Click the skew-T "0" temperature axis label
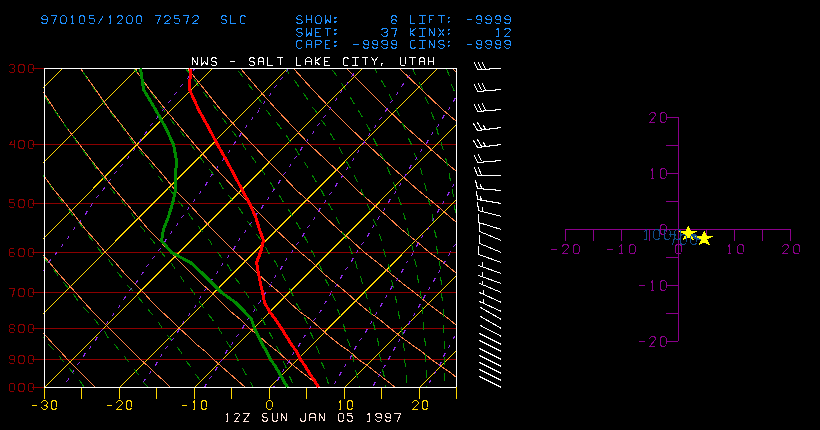The width and height of the screenshot is (820, 430). 270,405
